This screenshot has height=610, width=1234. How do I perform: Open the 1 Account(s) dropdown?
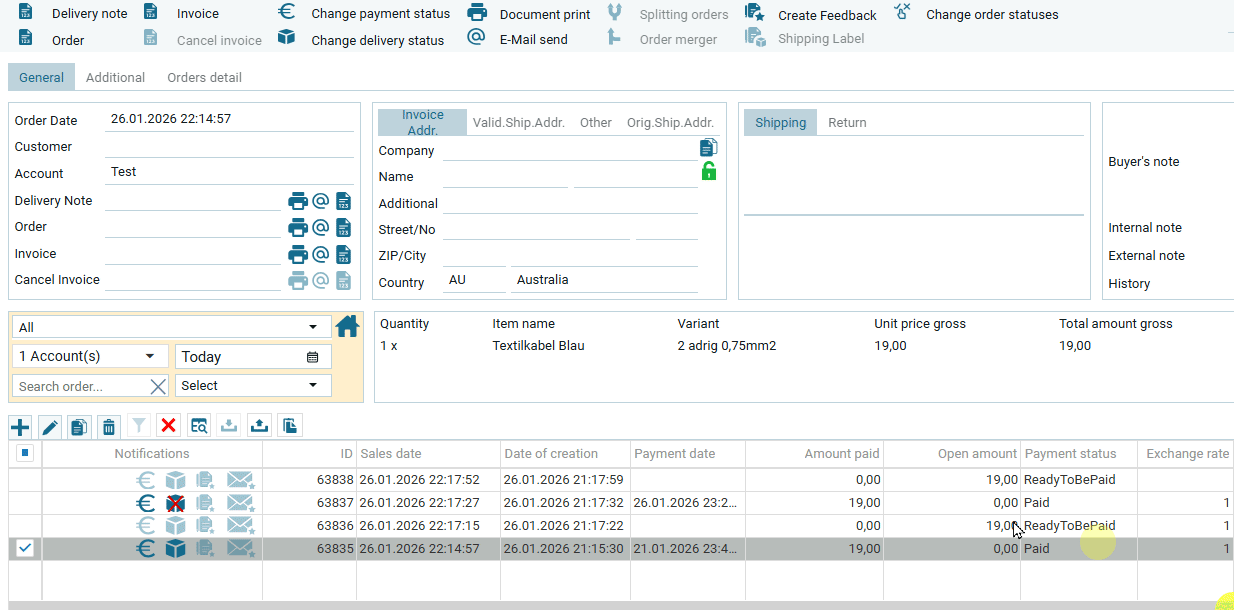[150, 356]
